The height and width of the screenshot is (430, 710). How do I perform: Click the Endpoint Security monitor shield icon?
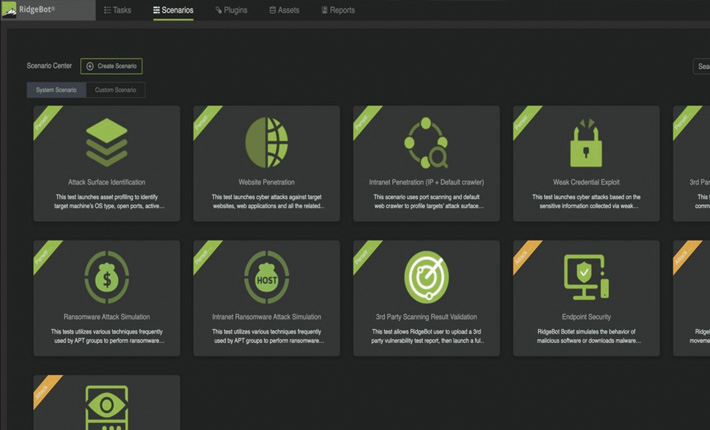point(586,276)
